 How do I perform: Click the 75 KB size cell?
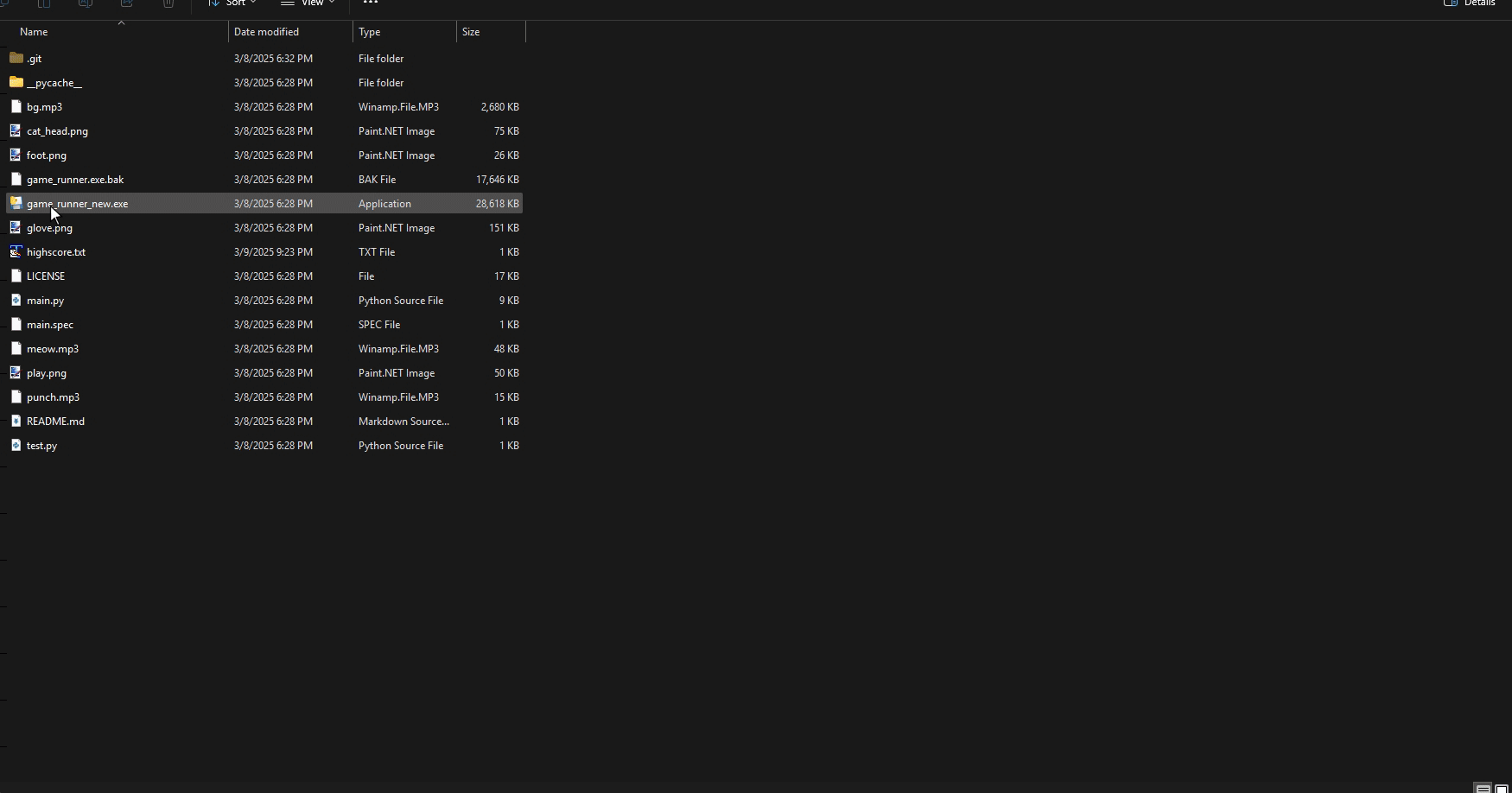[x=506, y=131]
